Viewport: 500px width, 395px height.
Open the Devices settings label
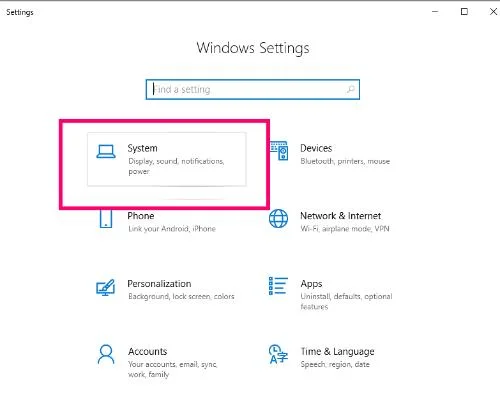[x=316, y=148]
